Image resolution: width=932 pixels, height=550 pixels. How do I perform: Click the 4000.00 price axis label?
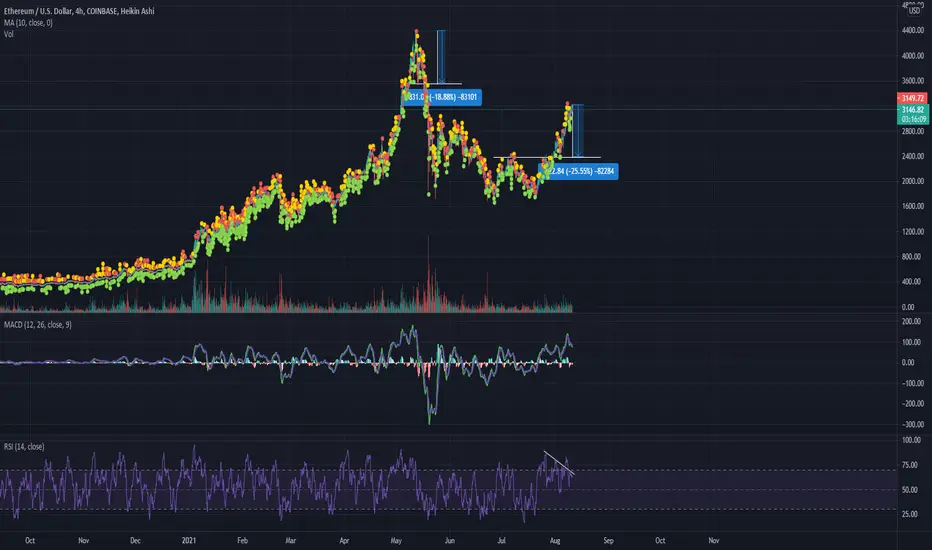coord(912,56)
